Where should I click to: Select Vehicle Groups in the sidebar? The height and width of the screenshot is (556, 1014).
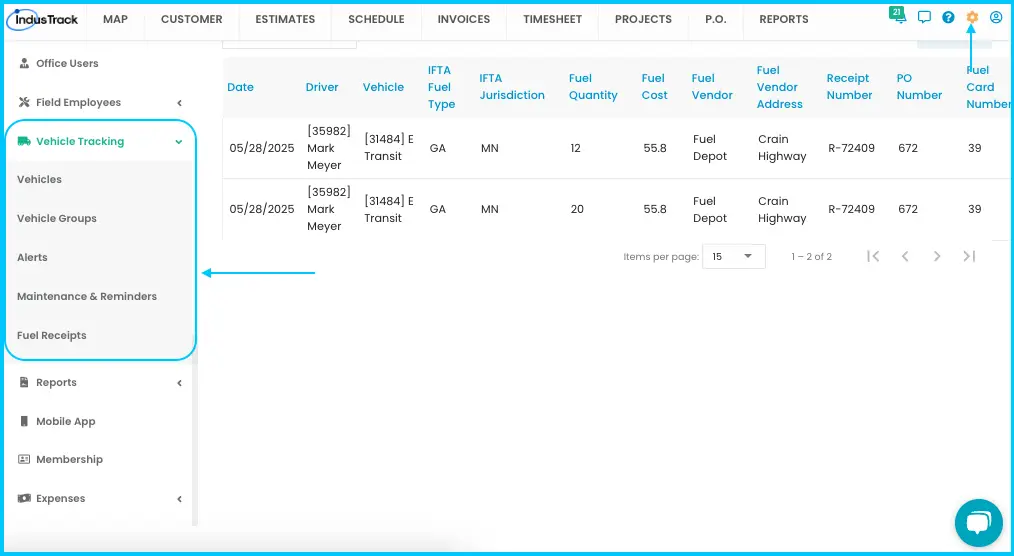coord(57,219)
